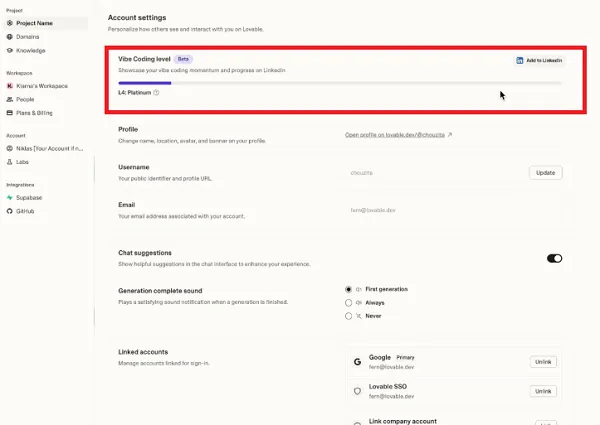
Task: Open profile on lovable.dev link
Action: [x=398, y=134]
